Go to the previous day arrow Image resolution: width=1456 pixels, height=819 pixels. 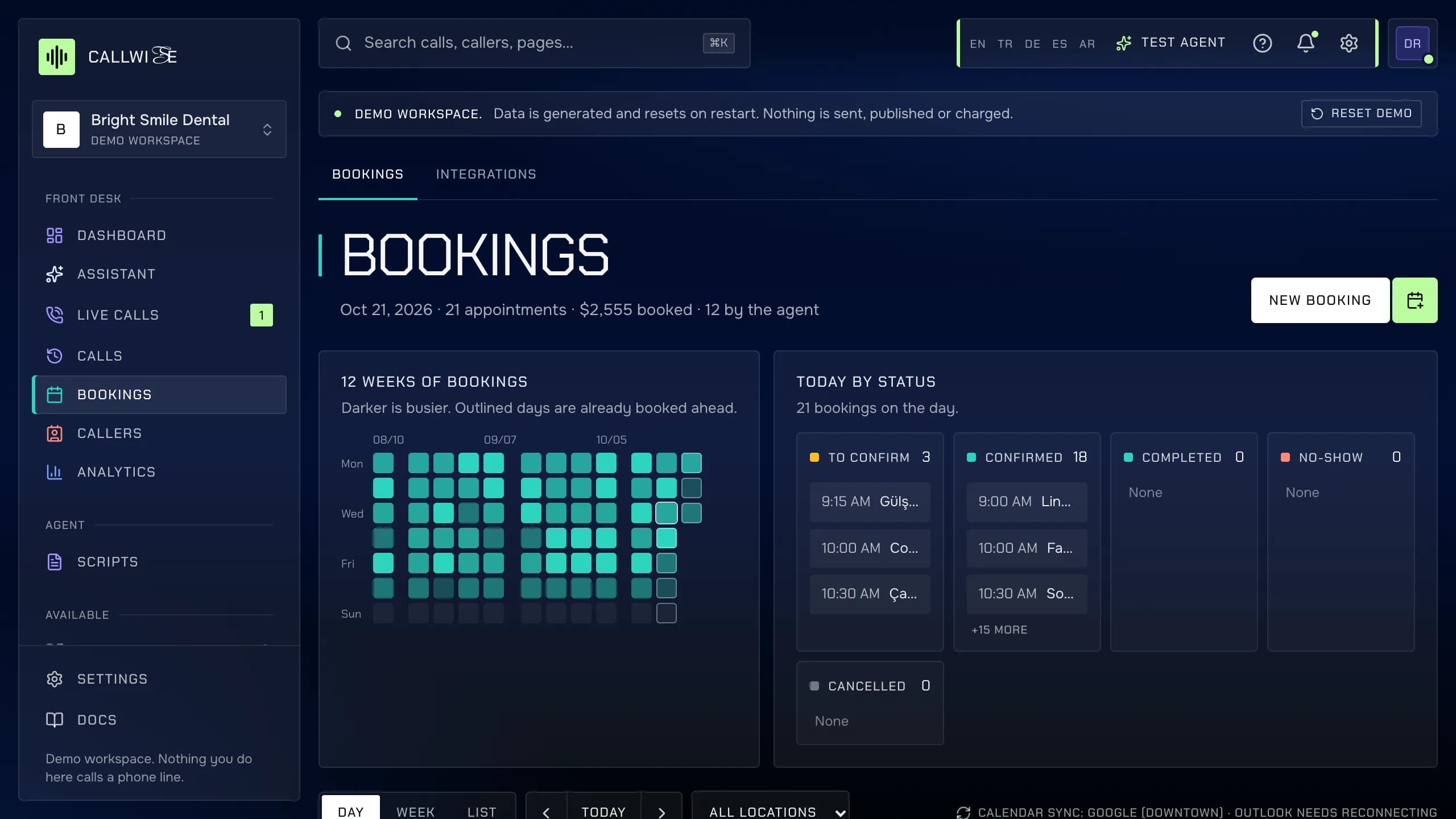coord(546,812)
